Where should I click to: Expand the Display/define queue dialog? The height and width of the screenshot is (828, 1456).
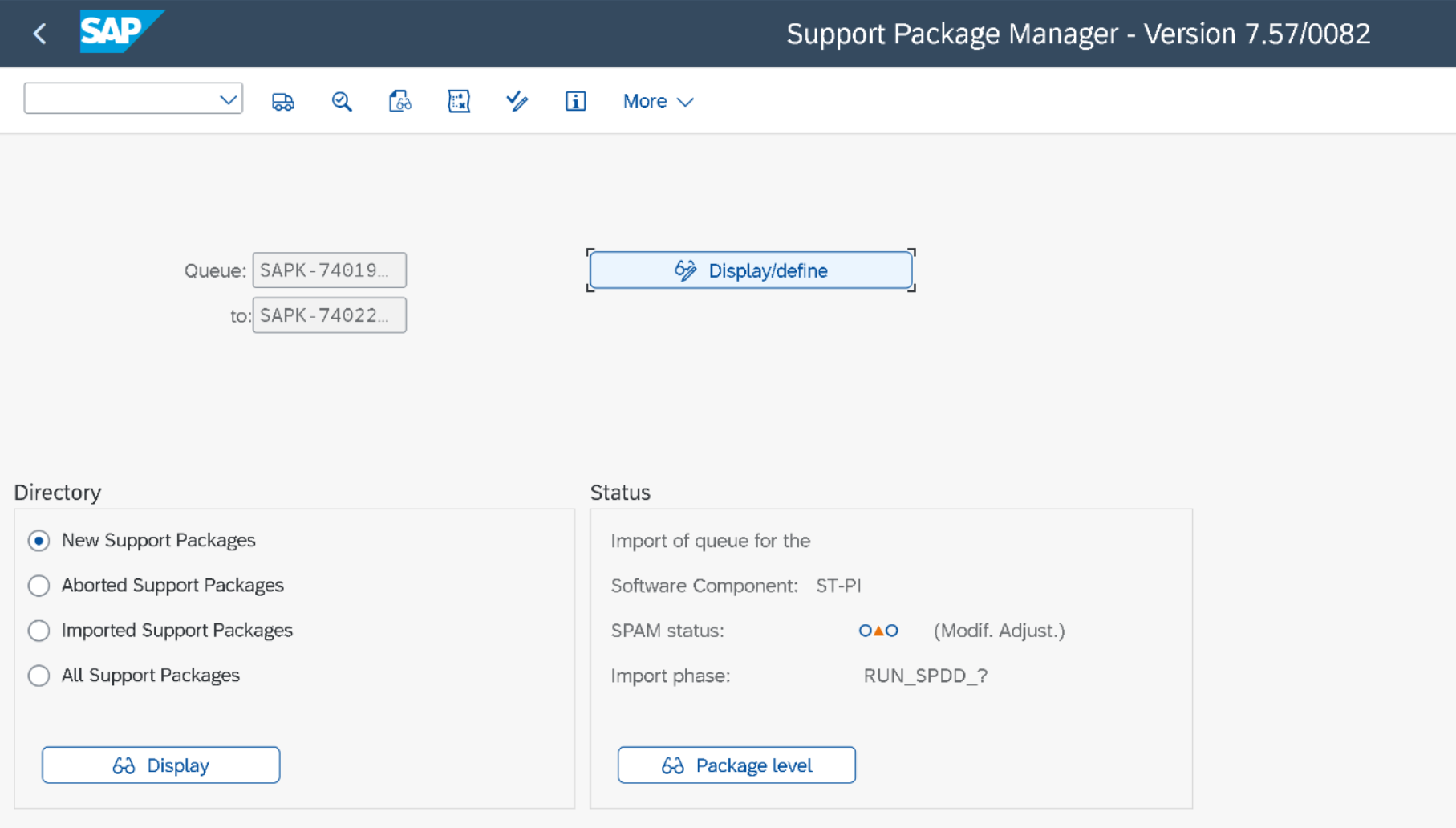(749, 270)
